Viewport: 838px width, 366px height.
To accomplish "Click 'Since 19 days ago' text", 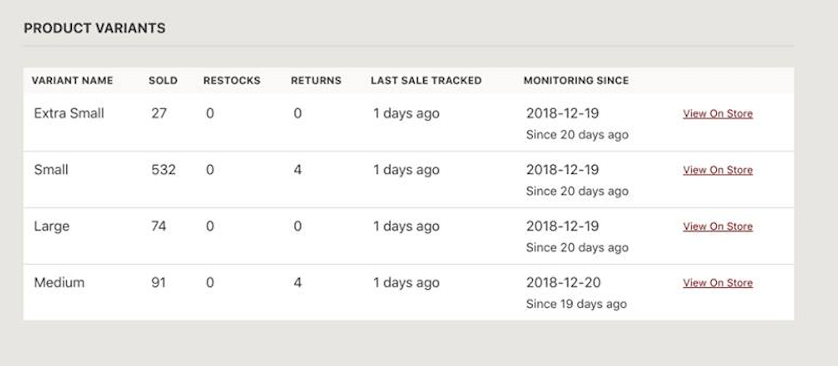I will pyautogui.click(x=576, y=304).
